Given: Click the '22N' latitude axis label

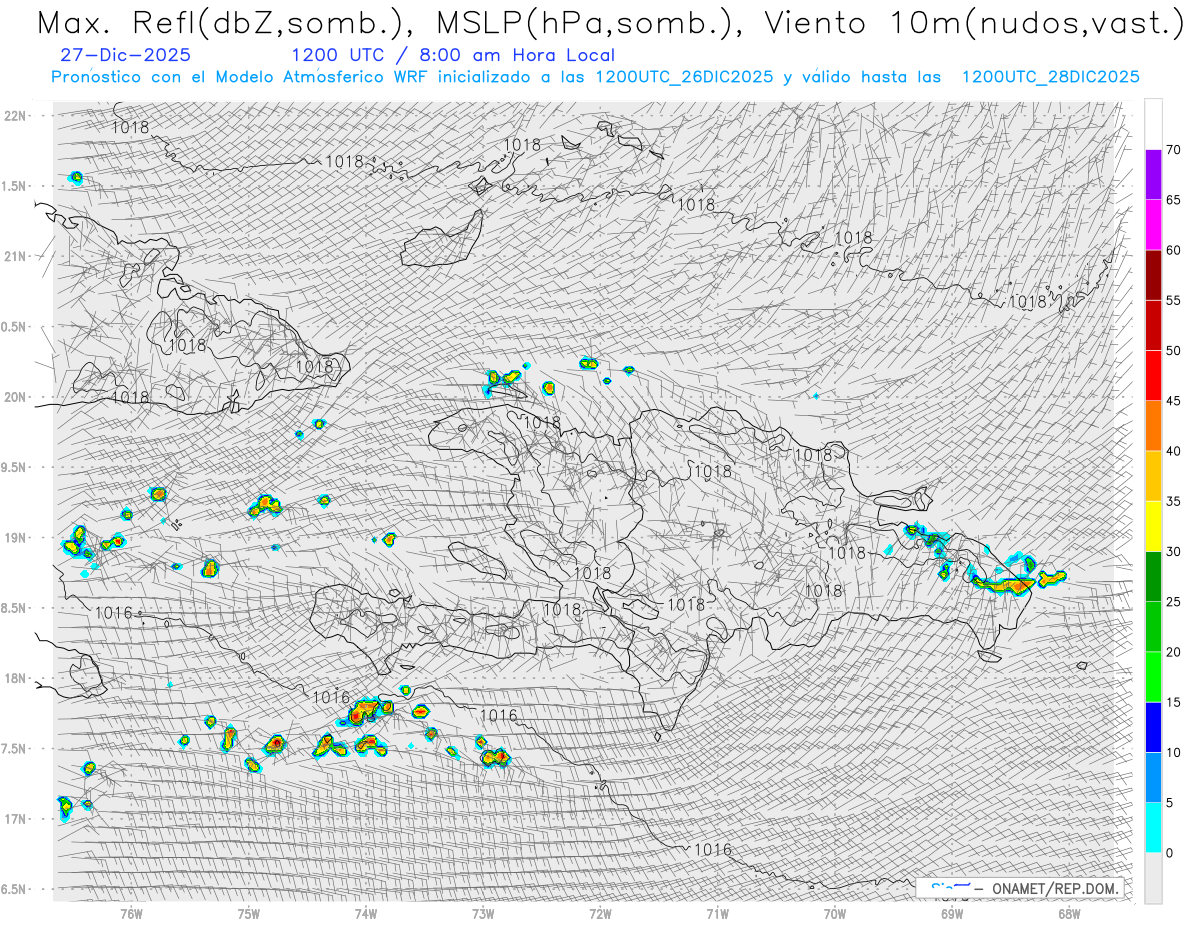Looking at the screenshot, I should point(15,116).
